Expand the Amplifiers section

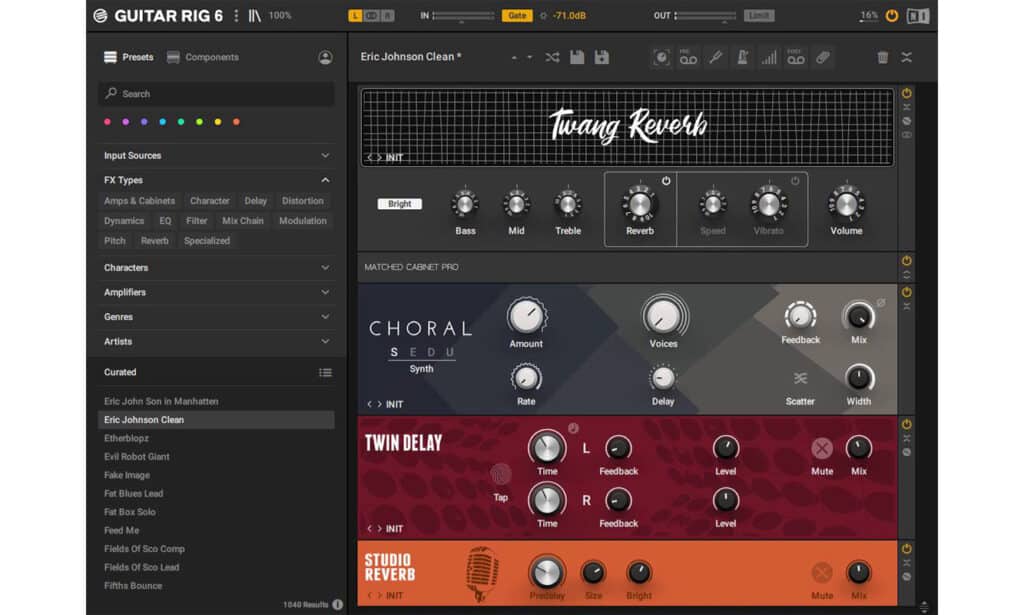pyautogui.click(x=325, y=292)
